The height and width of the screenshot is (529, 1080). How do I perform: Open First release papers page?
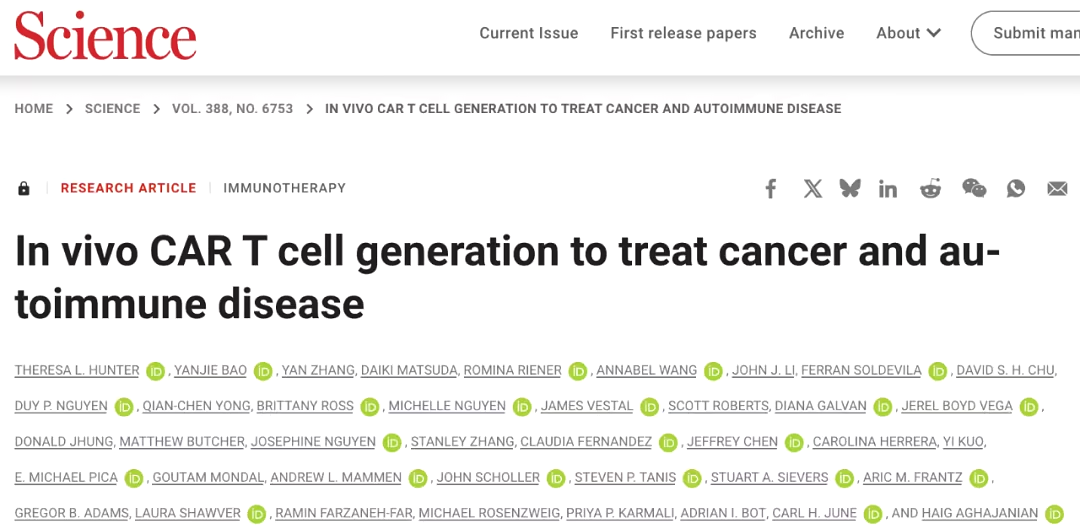pos(683,33)
